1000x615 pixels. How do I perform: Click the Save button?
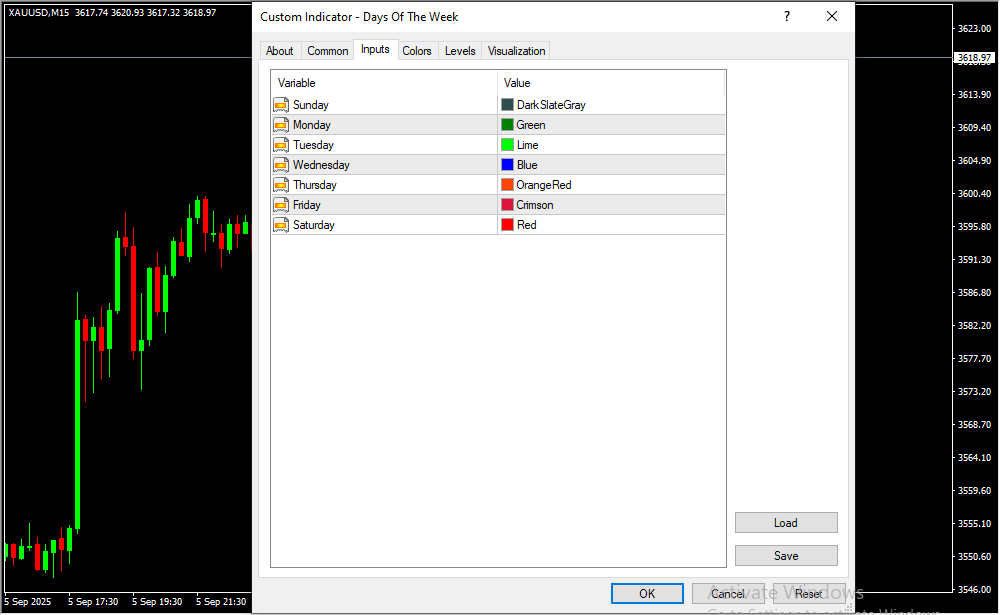(786, 556)
